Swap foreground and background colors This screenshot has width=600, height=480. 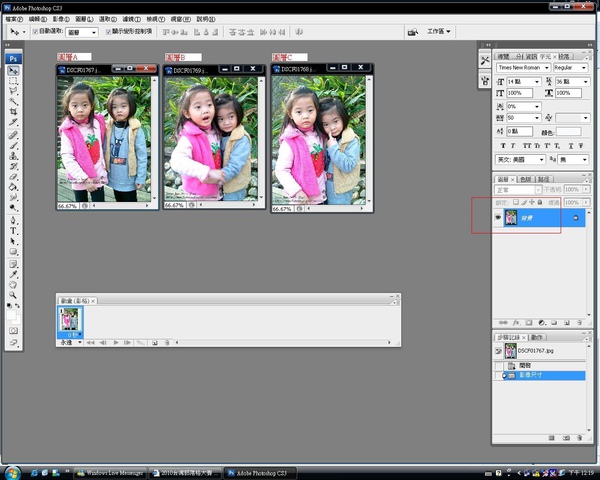(x=17, y=306)
